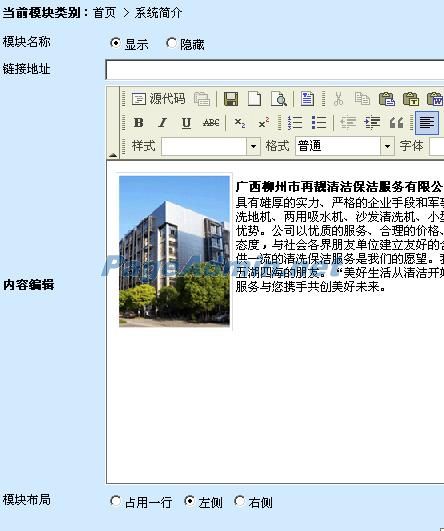Viewport: 444px width, 531px height.
Task: Click the cut scissors icon
Action: [x=338, y=99]
